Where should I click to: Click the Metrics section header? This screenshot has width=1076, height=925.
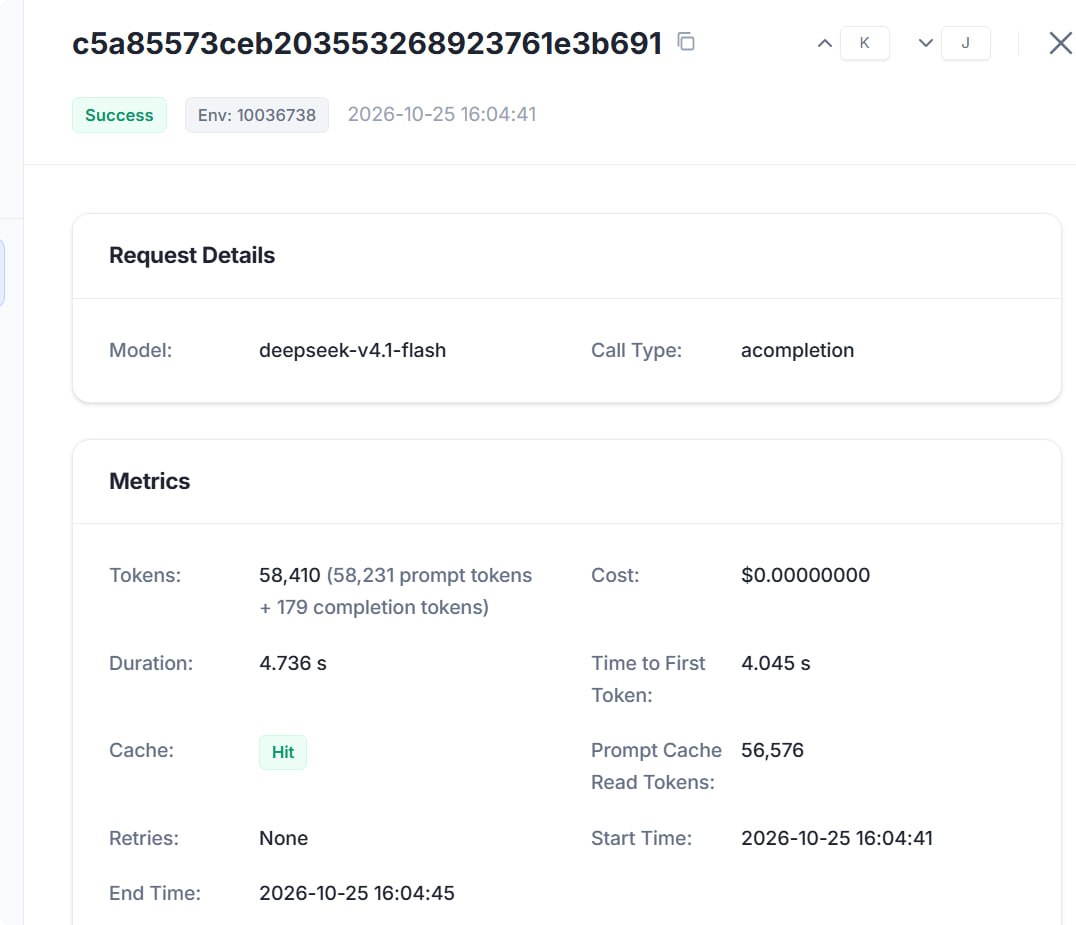[150, 481]
